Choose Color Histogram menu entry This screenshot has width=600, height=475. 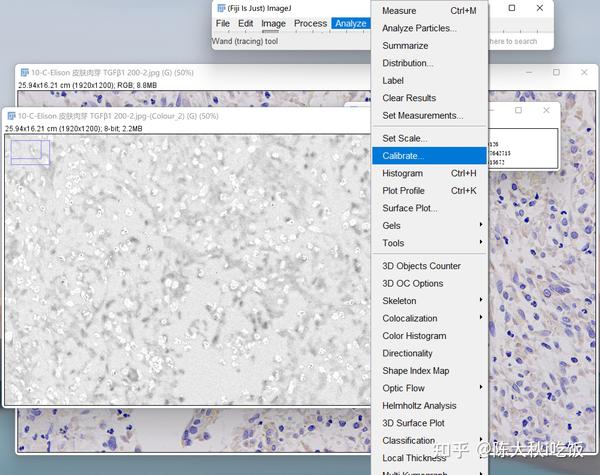429,336
